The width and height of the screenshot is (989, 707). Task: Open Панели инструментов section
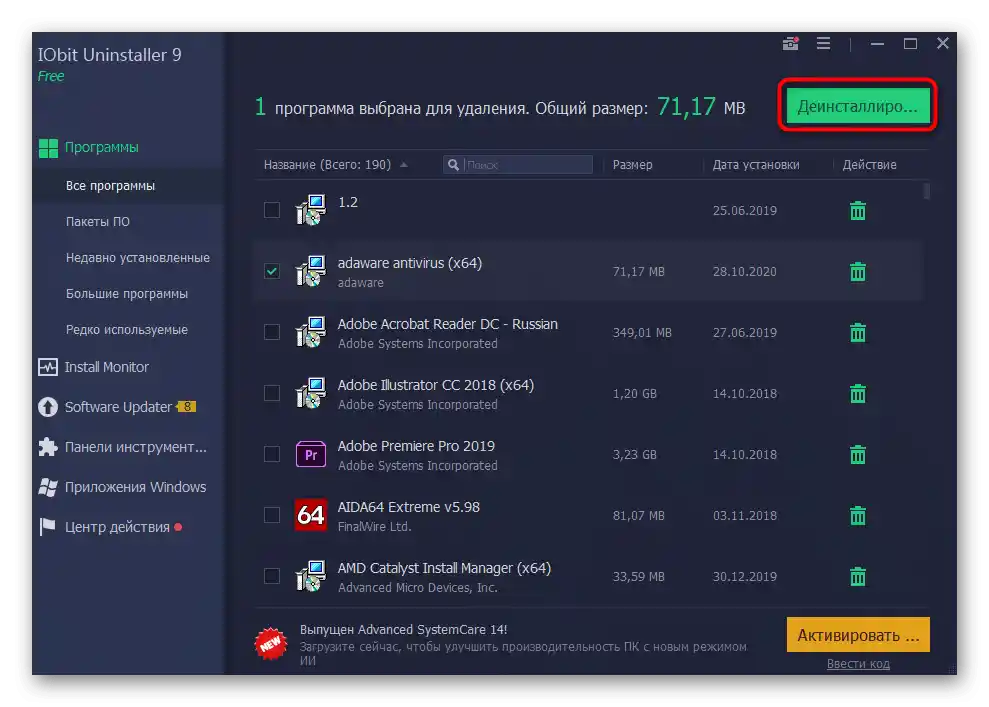(x=136, y=447)
